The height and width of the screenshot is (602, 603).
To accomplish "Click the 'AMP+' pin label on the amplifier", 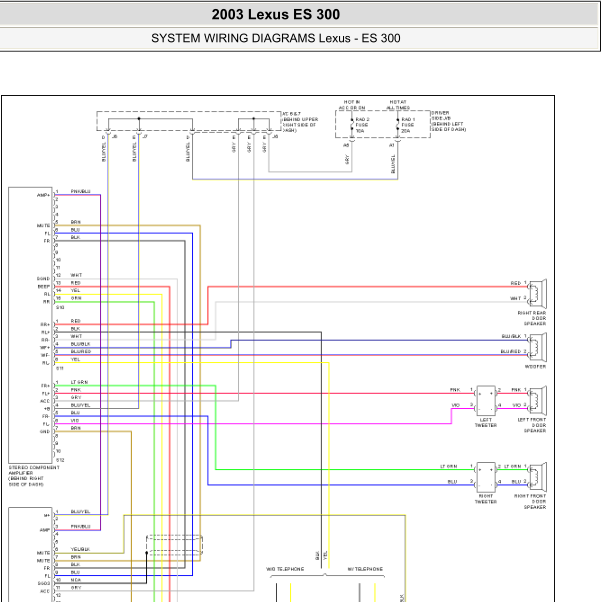I will tap(43, 195).
